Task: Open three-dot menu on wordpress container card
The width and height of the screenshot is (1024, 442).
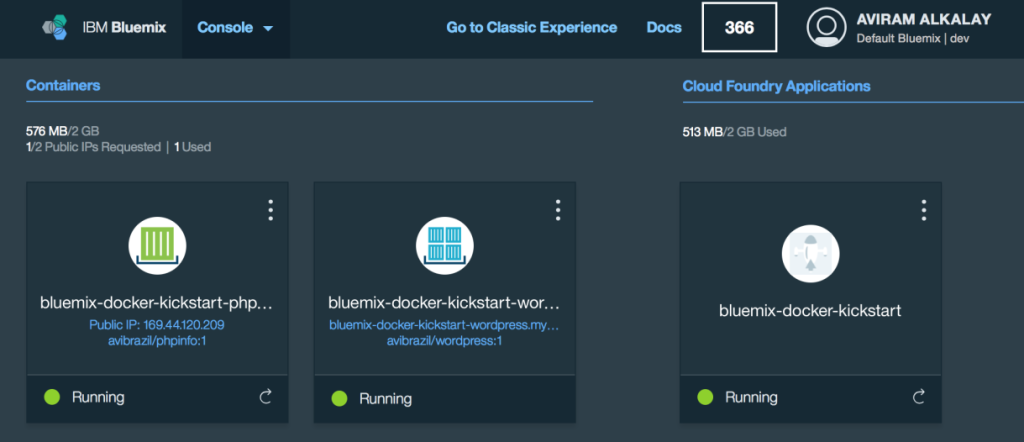Action: point(557,210)
